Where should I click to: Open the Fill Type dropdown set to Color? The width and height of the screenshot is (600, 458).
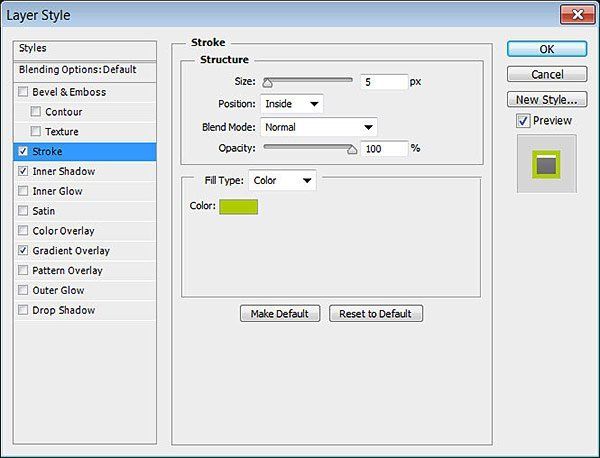pyautogui.click(x=282, y=180)
